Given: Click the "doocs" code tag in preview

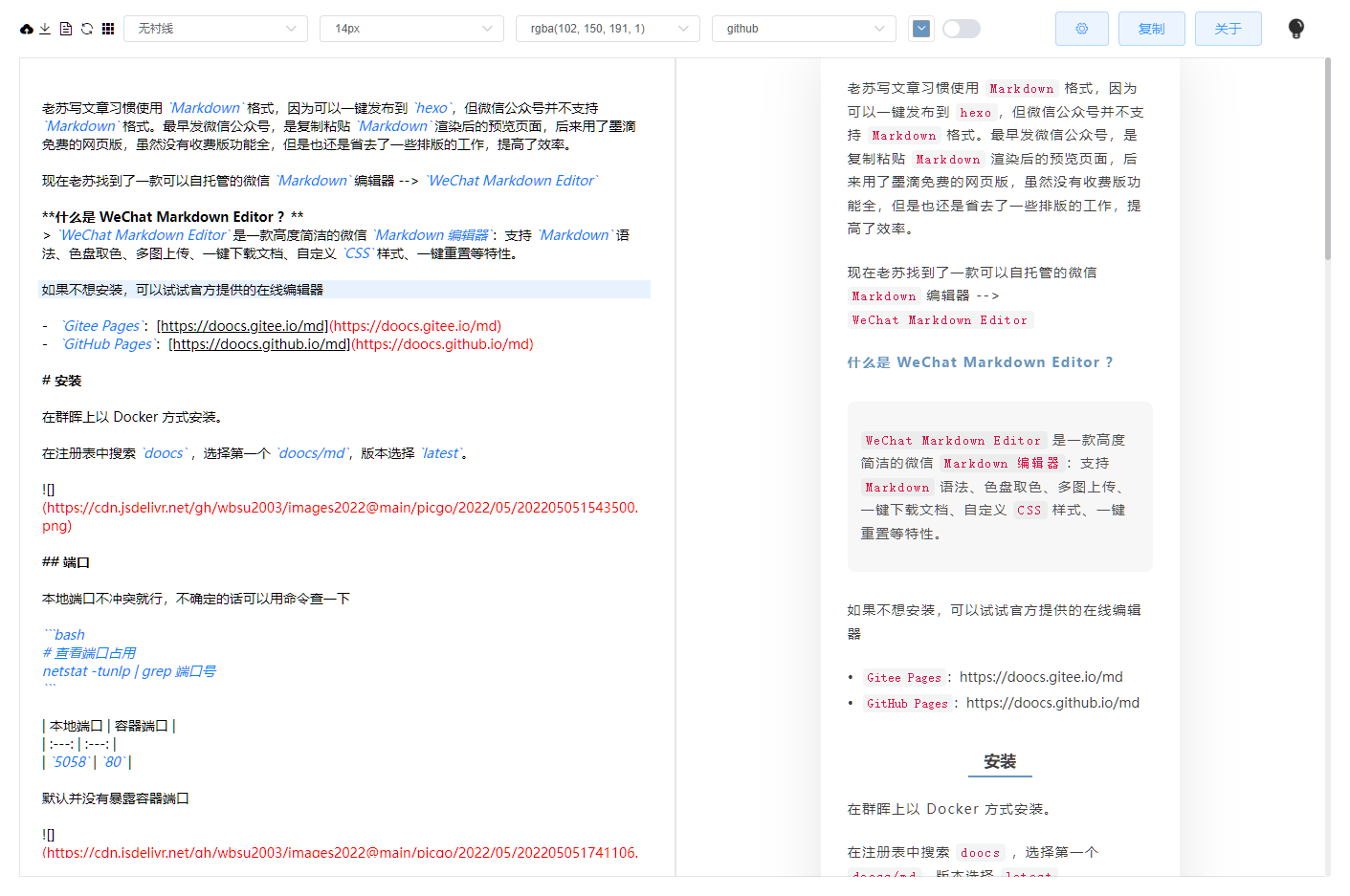Looking at the screenshot, I should pos(981,853).
